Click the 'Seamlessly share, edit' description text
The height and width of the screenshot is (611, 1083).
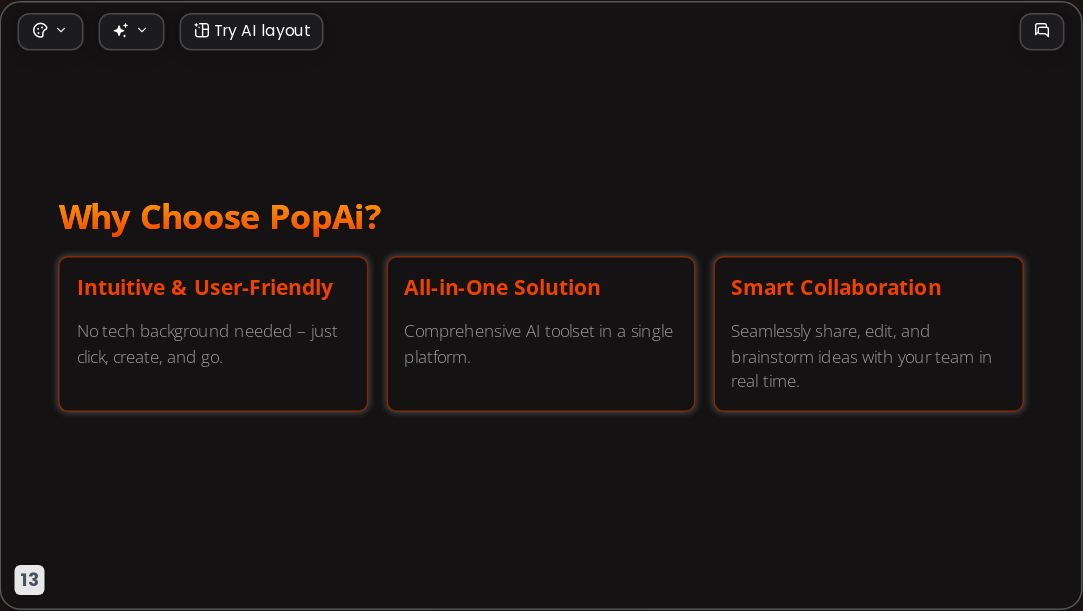[x=861, y=356]
